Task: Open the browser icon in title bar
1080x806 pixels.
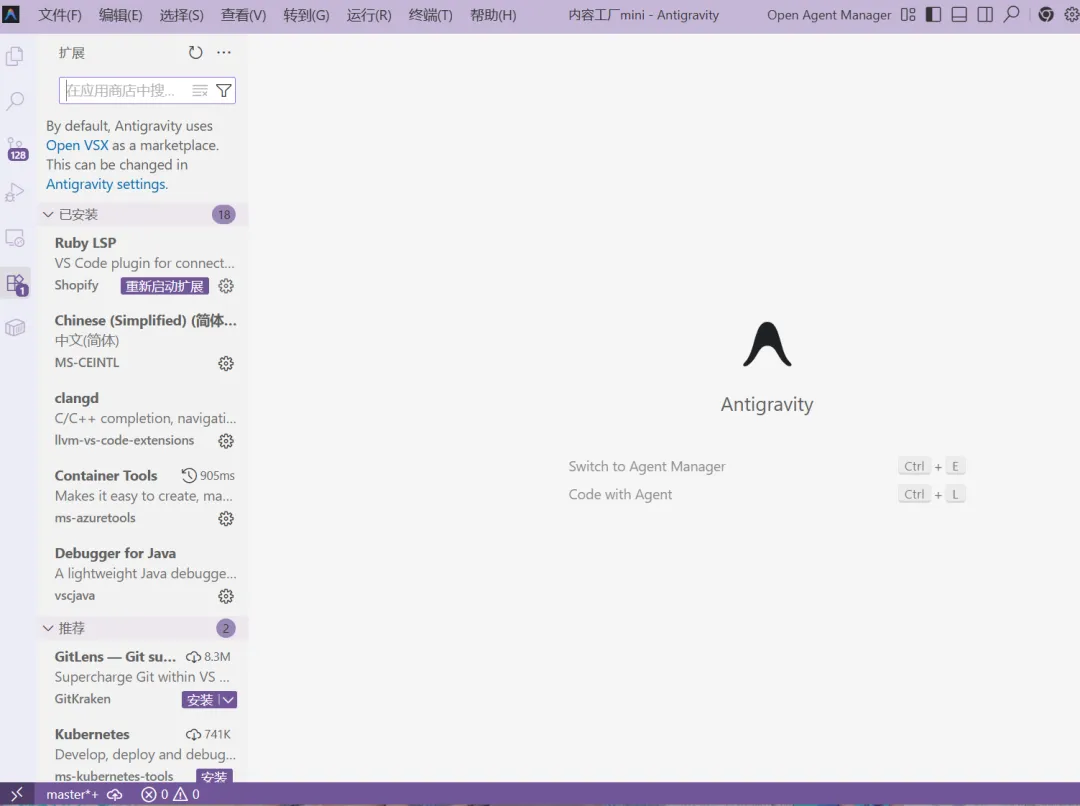Action: (1046, 14)
